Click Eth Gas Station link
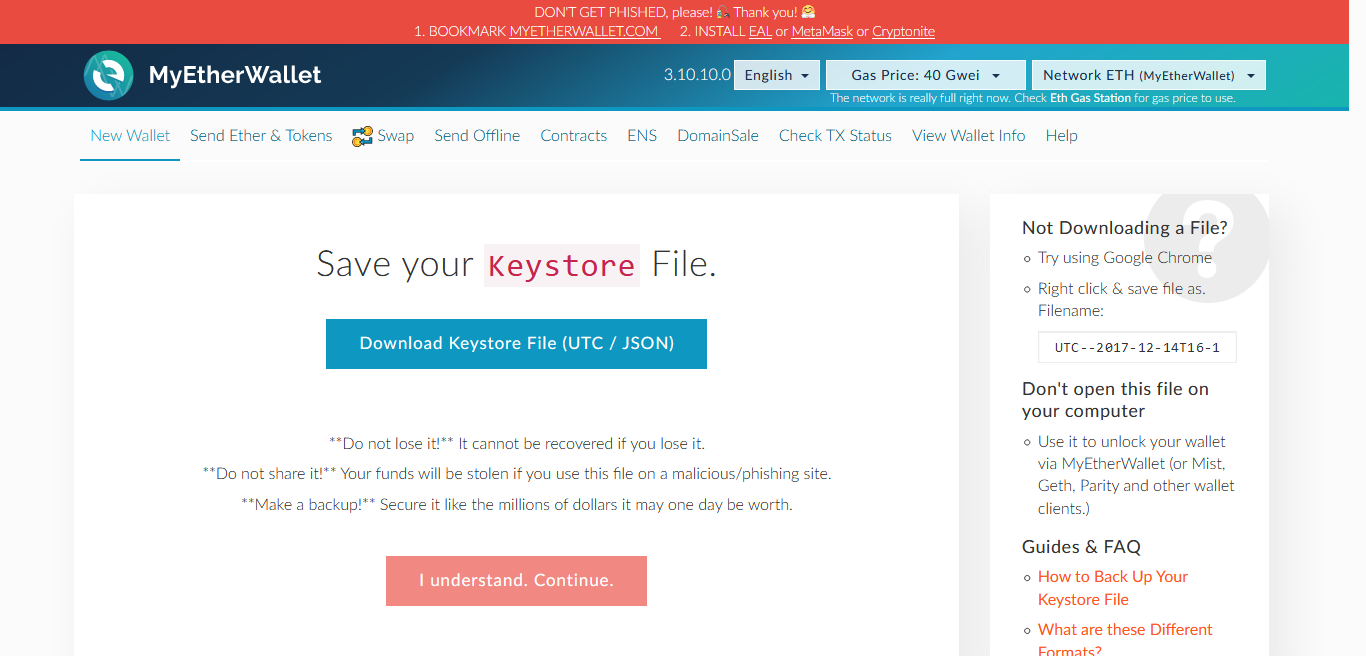 click(1091, 98)
